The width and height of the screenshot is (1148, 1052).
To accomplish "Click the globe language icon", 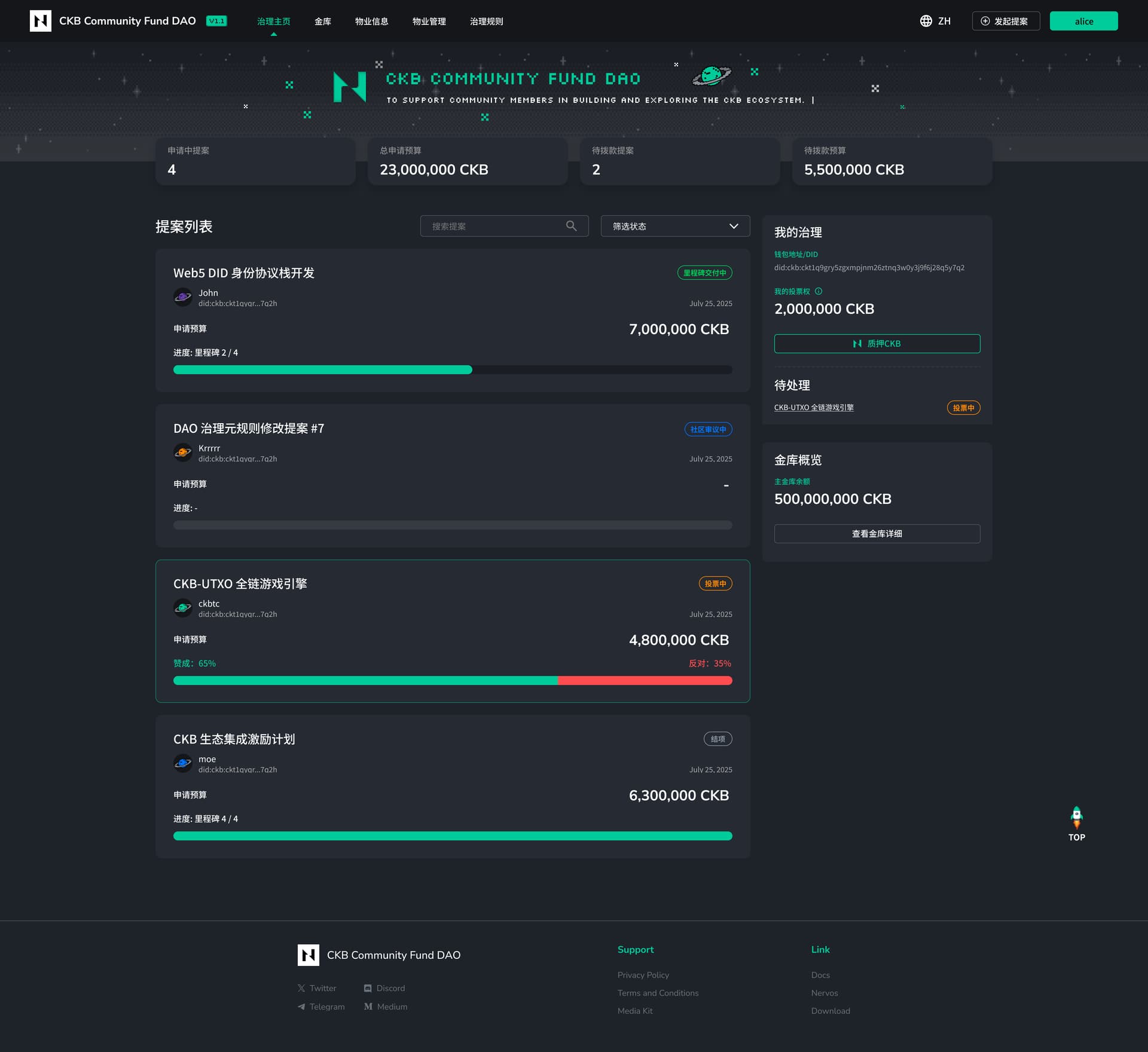I will click(926, 21).
